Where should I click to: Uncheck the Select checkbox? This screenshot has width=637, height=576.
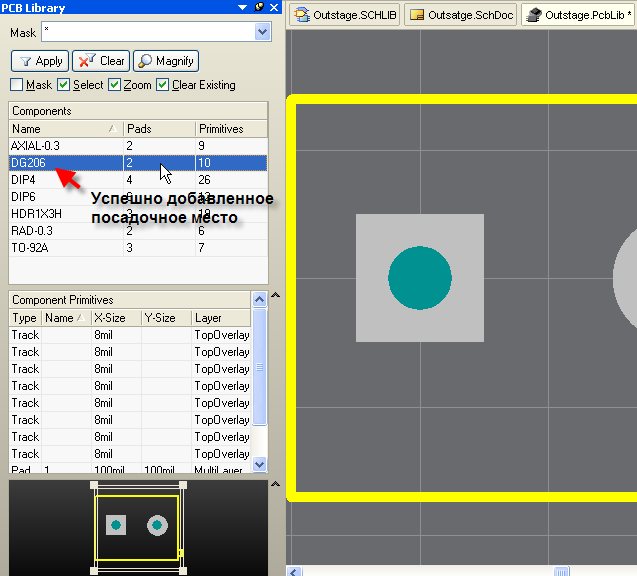[63, 85]
